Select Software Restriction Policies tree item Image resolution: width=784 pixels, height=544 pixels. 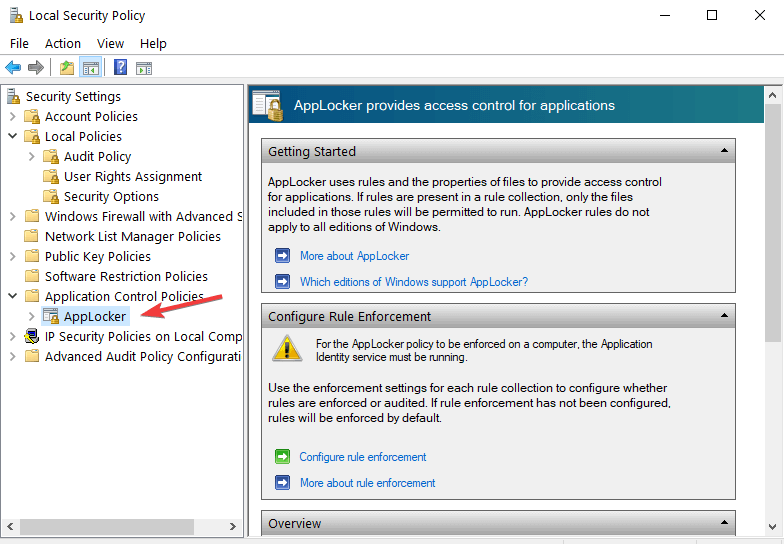pyautogui.click(x=126, y=276)
